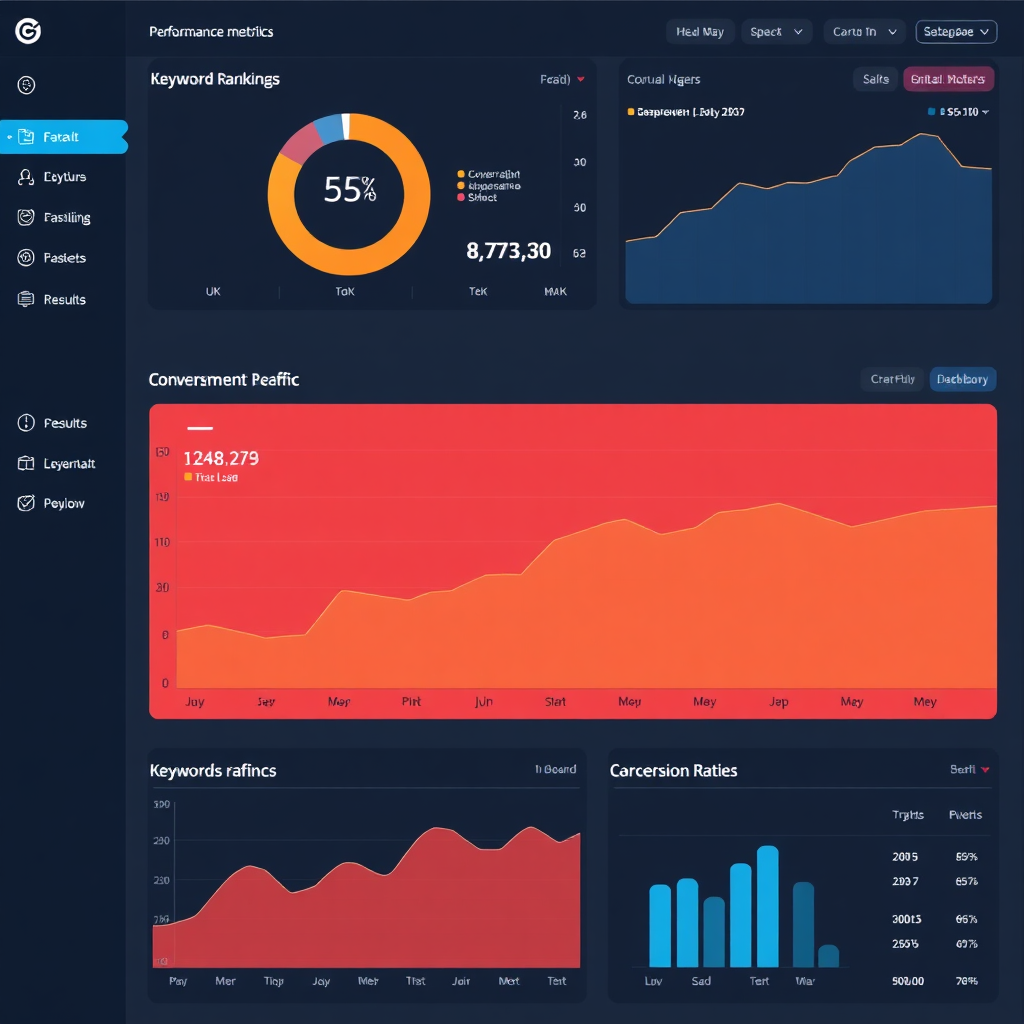Select the Fasiling clock icon in the sidebar
Screen dimensions: 1024x1024
click(x=25, y=217)
